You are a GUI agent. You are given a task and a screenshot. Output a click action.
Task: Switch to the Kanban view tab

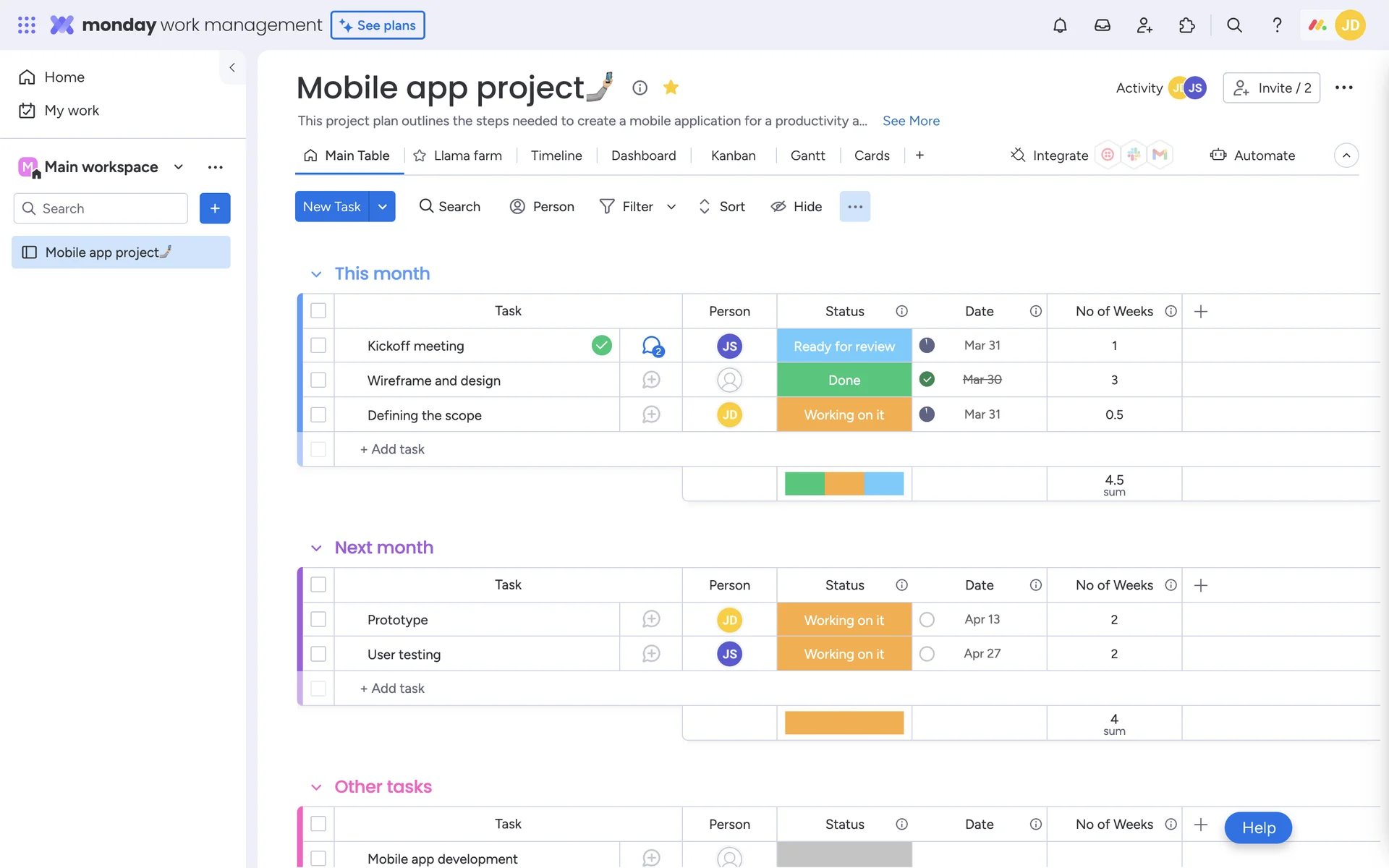pos(733,156)
